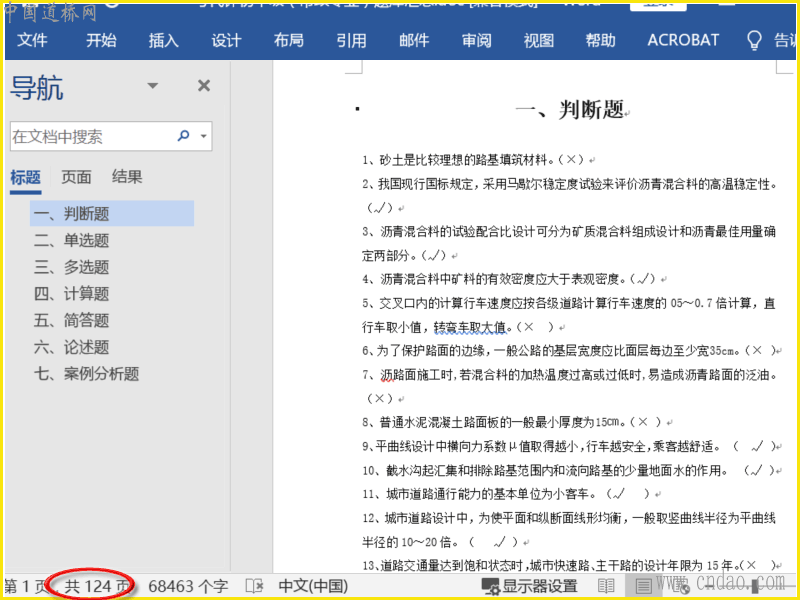Viewport: 800px width, 600px height.
Task: Jump to heading 三、多选题
Action: coord(71,267)
